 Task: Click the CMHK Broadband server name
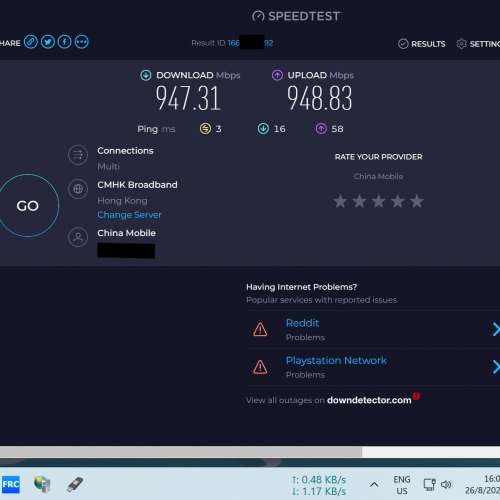137,185
